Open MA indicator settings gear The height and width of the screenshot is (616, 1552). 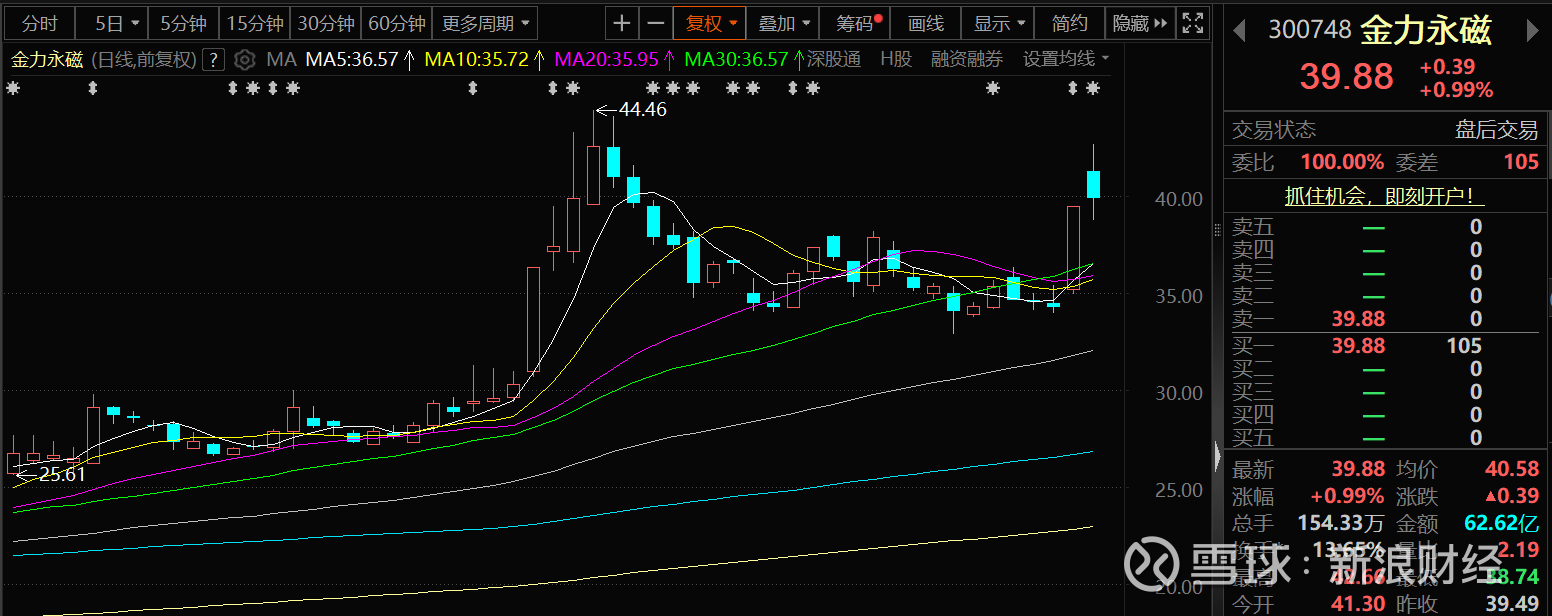pyautogui.click(x=244, y=60)
